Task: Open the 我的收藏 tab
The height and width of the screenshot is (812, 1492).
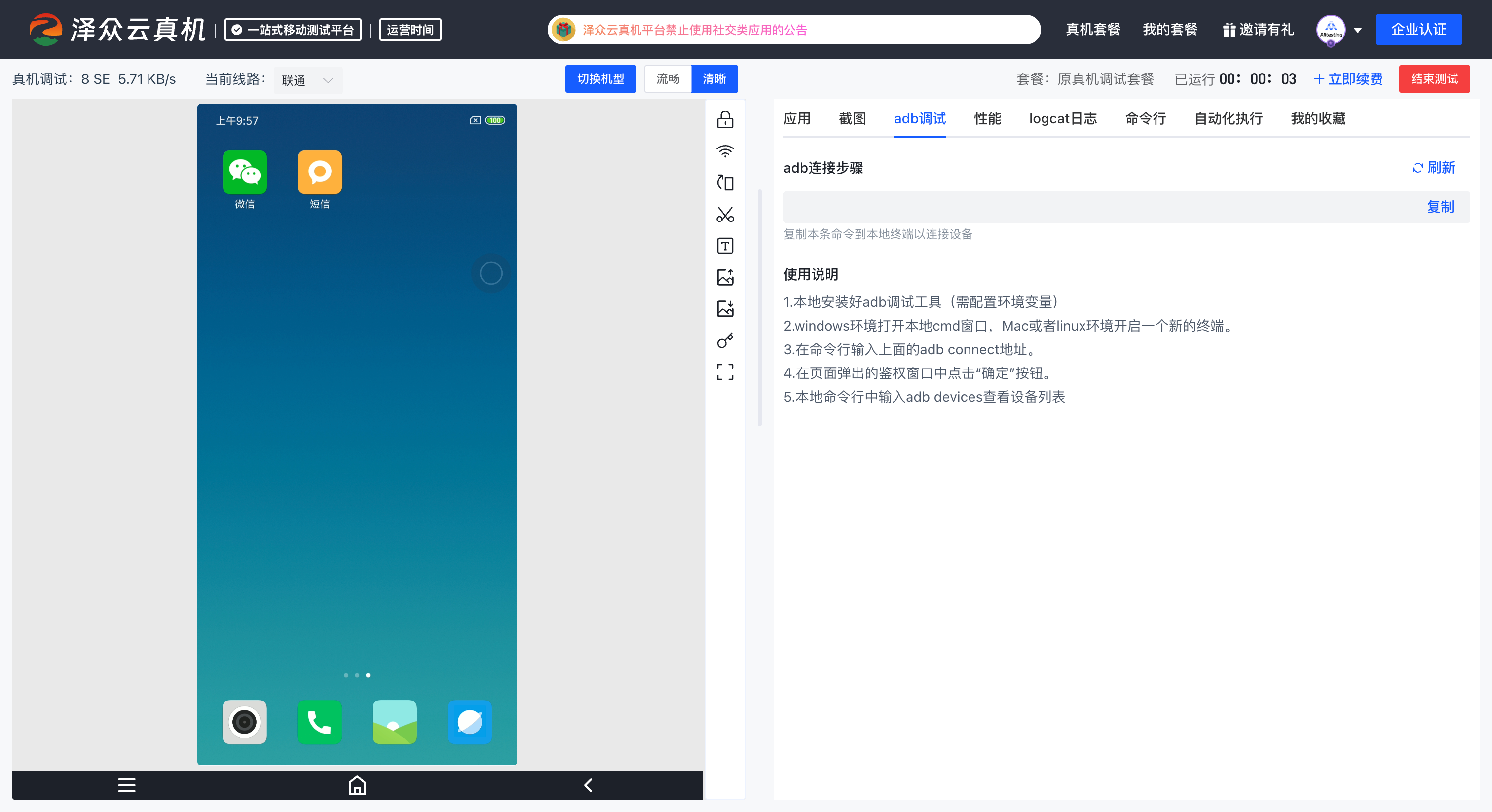Action: (1318, 119)
